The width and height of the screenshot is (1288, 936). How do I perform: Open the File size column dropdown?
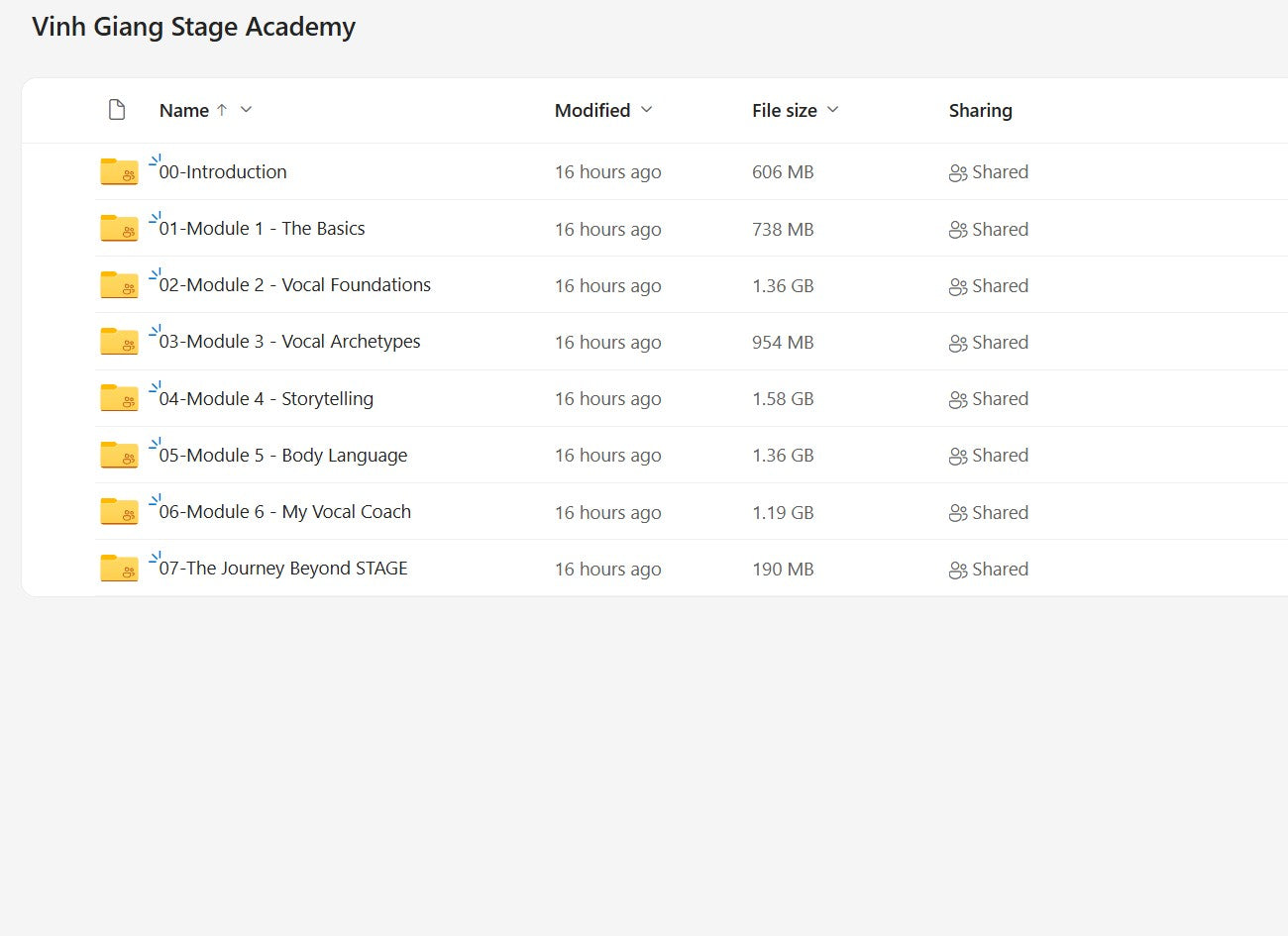[x=833, y=110]
